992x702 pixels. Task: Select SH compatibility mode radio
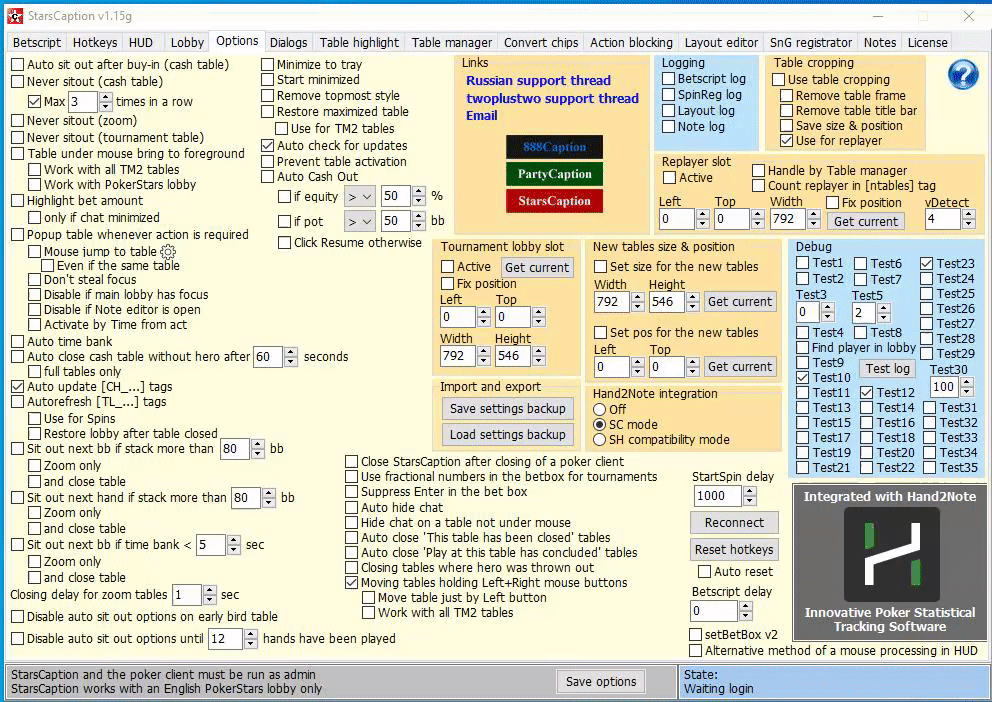tap(600, 440)
